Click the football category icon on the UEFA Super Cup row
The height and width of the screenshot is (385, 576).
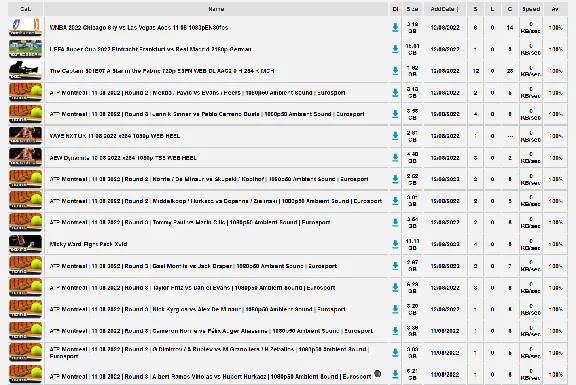click(25, 49)
